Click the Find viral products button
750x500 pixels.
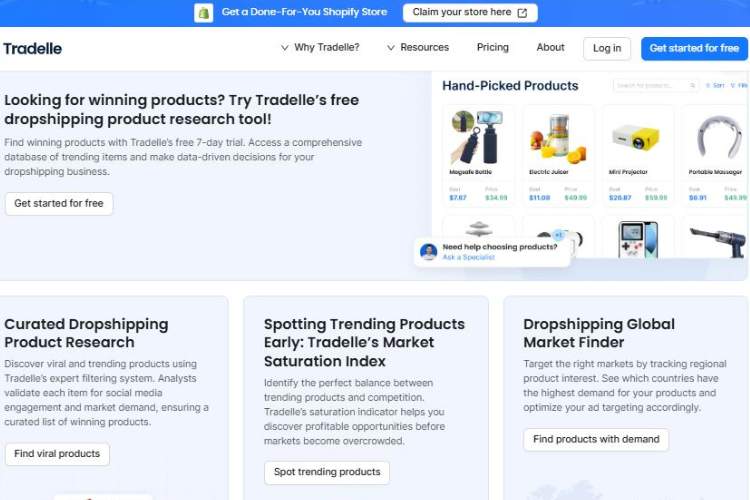tap(57, 454)
